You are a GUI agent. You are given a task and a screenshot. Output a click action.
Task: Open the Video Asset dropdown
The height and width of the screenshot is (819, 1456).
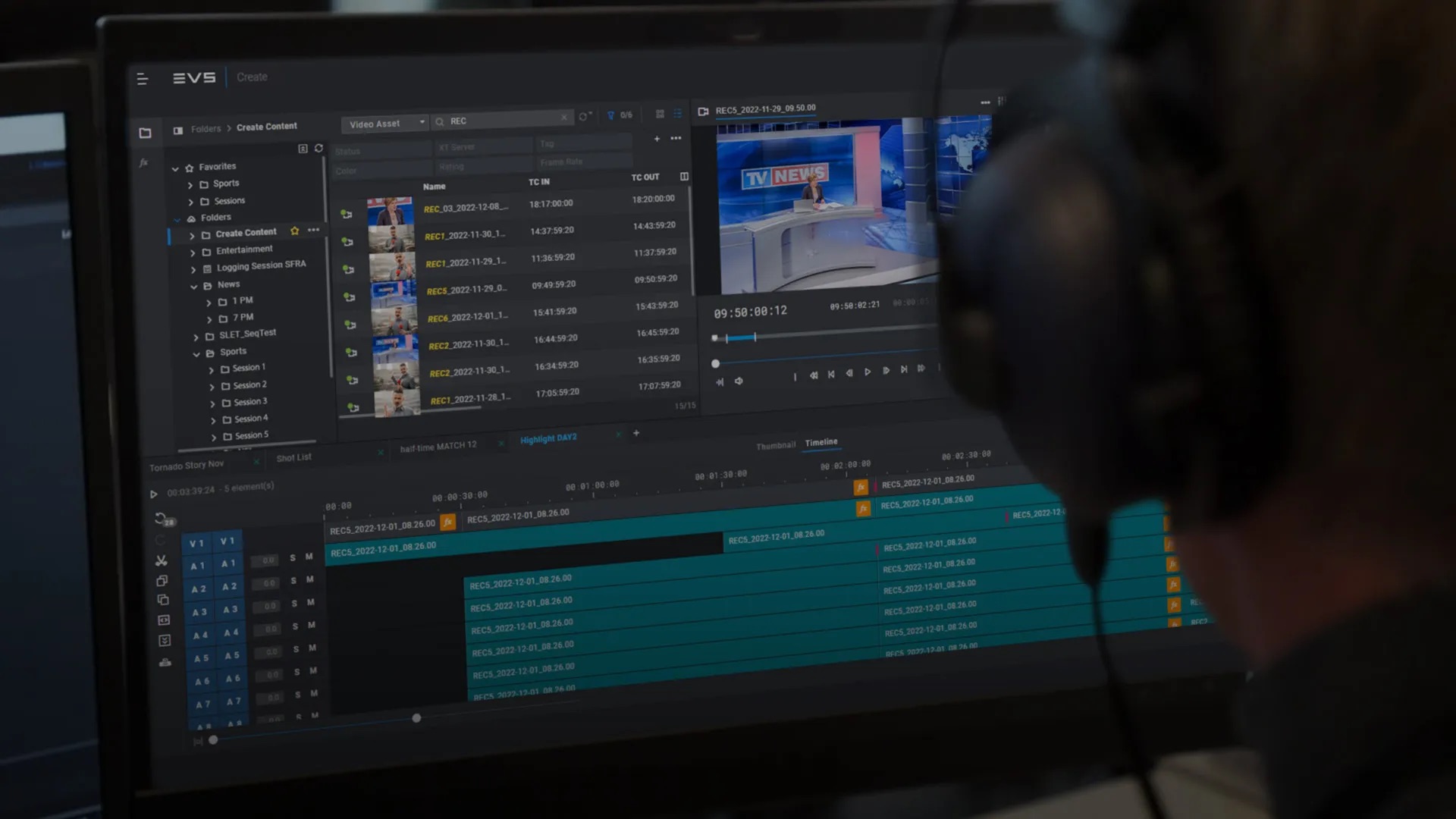384,124
